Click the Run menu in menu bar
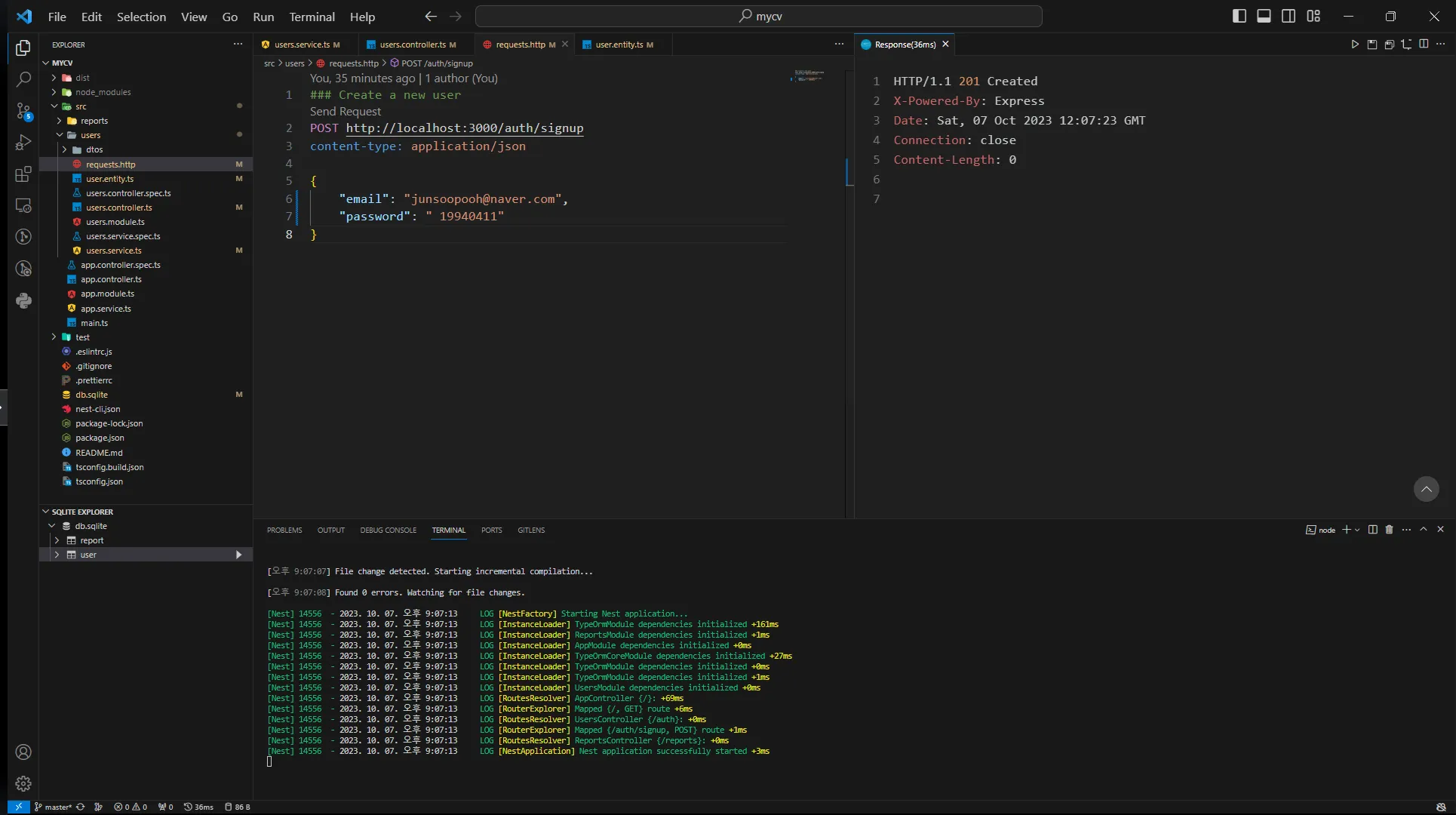Viewport: 1456px width, 815px height. pyautogui.click(x=262, y=16)
